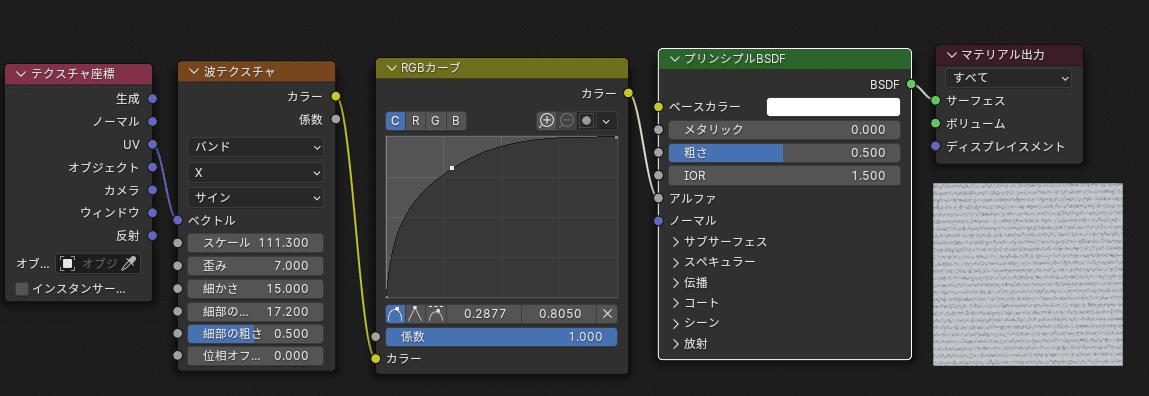The width and height of the screenshot is (1149, 396).
Task: Delete curve point with the X icon
Action: 607,314
